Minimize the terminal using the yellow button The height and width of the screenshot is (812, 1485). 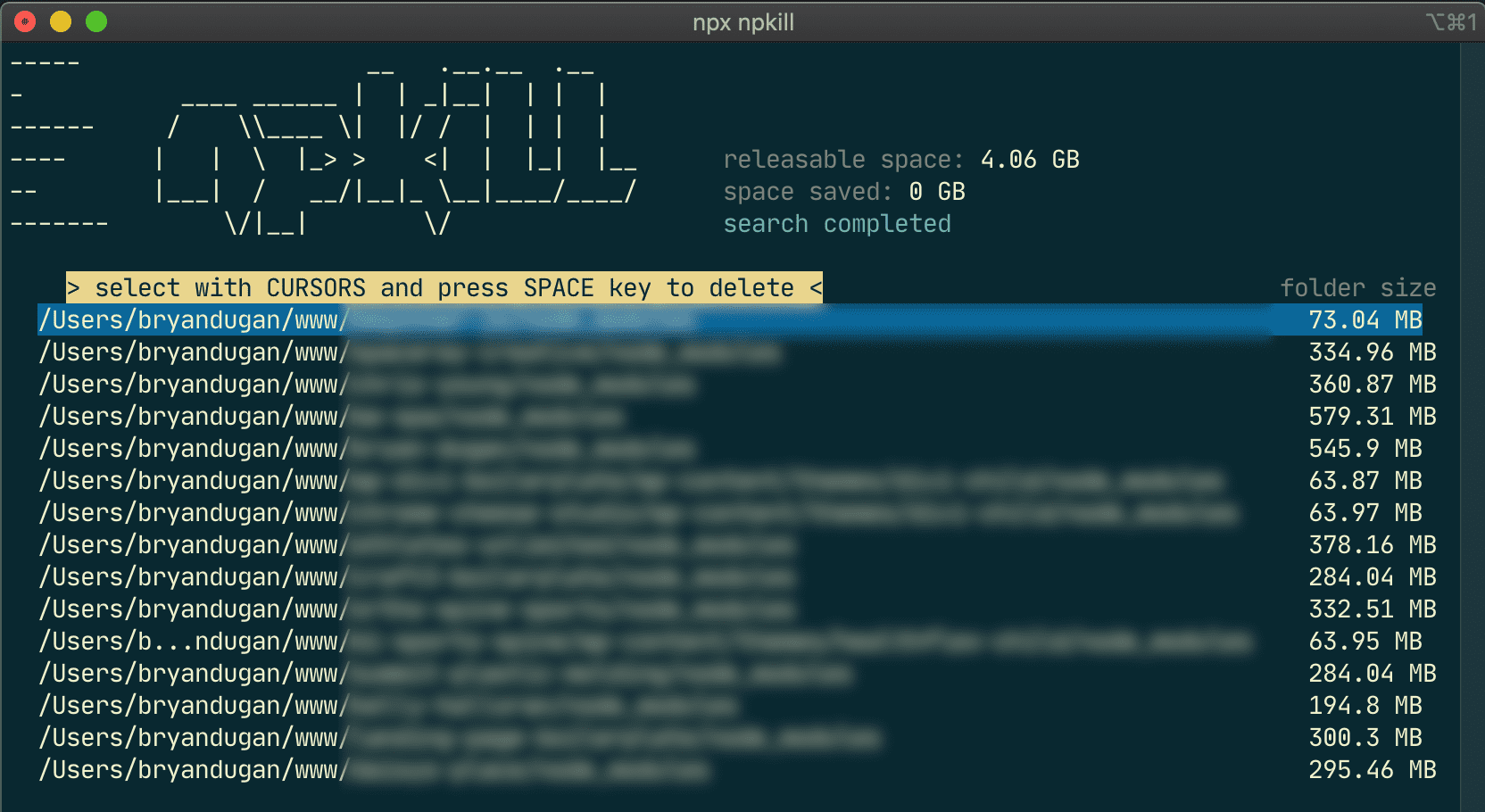(61, 21)
